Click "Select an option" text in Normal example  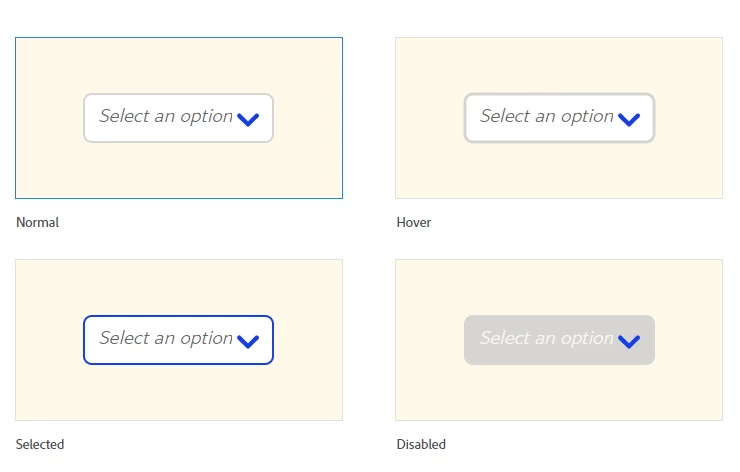click(x=166, y=117)
